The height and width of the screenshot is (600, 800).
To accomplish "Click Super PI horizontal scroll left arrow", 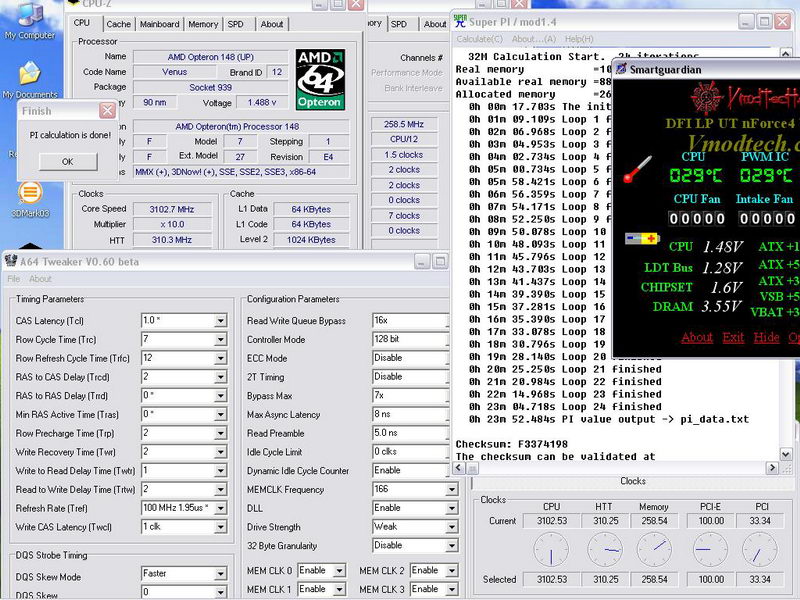I will point(459,467).
